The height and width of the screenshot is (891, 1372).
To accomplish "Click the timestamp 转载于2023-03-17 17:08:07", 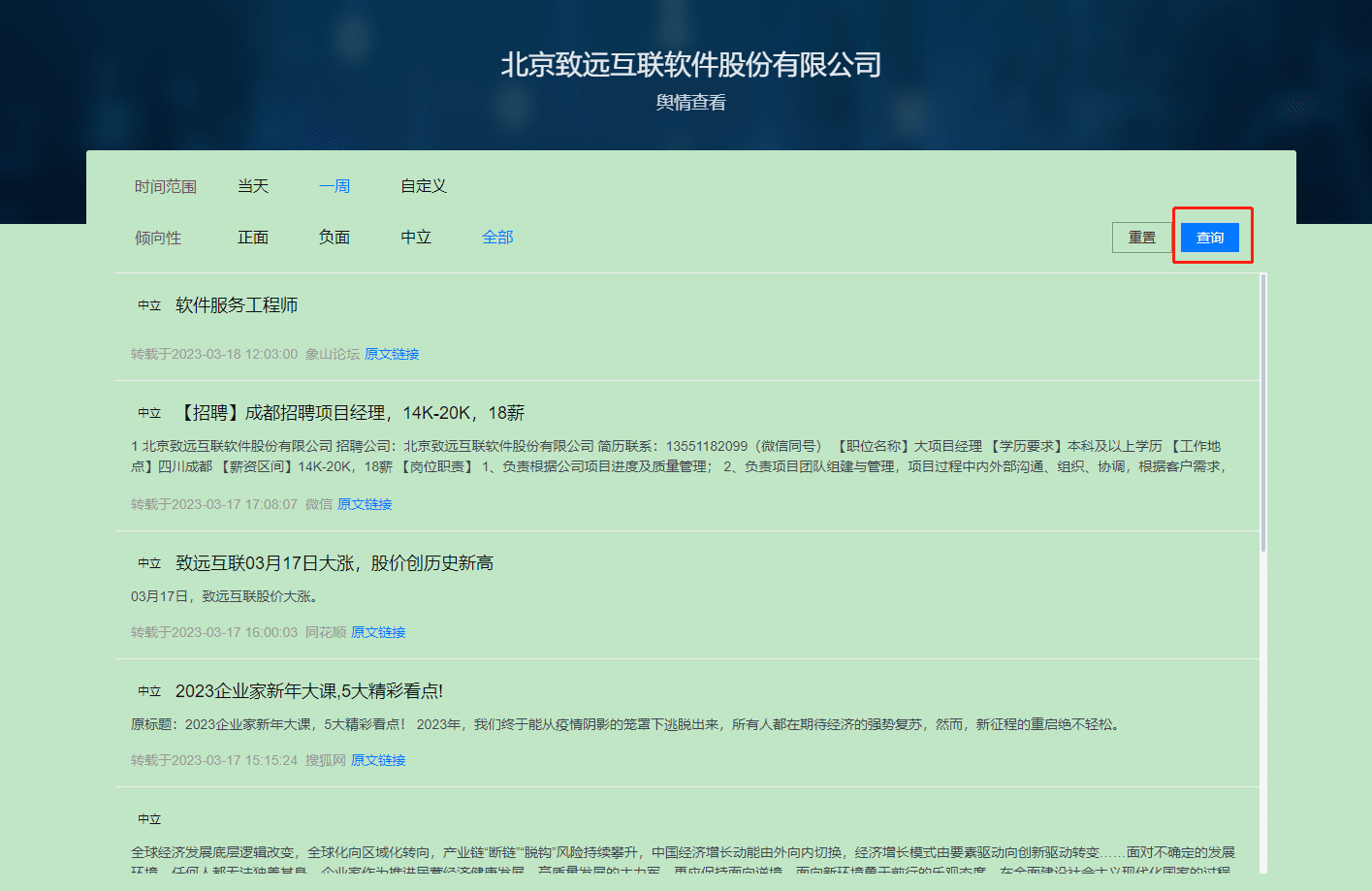I will tap(214, 504).
